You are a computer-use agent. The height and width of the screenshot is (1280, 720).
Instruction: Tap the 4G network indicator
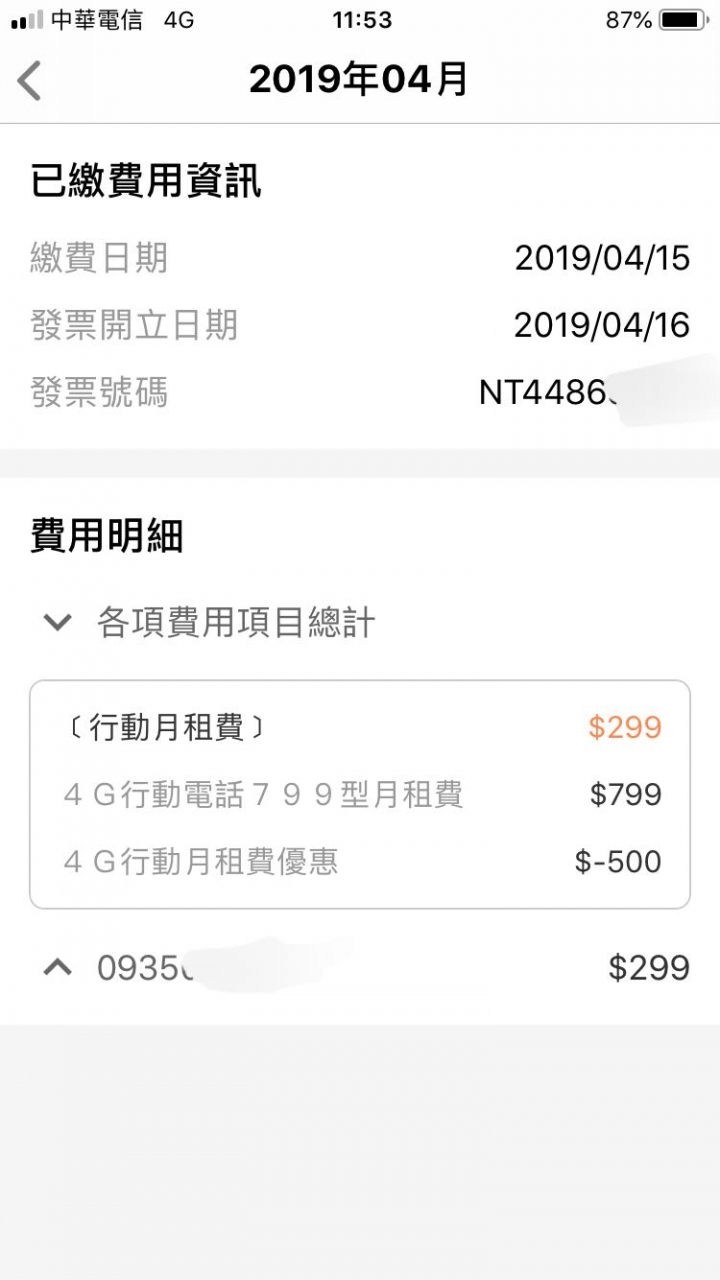pyautogui.click(x=179, y=19)
